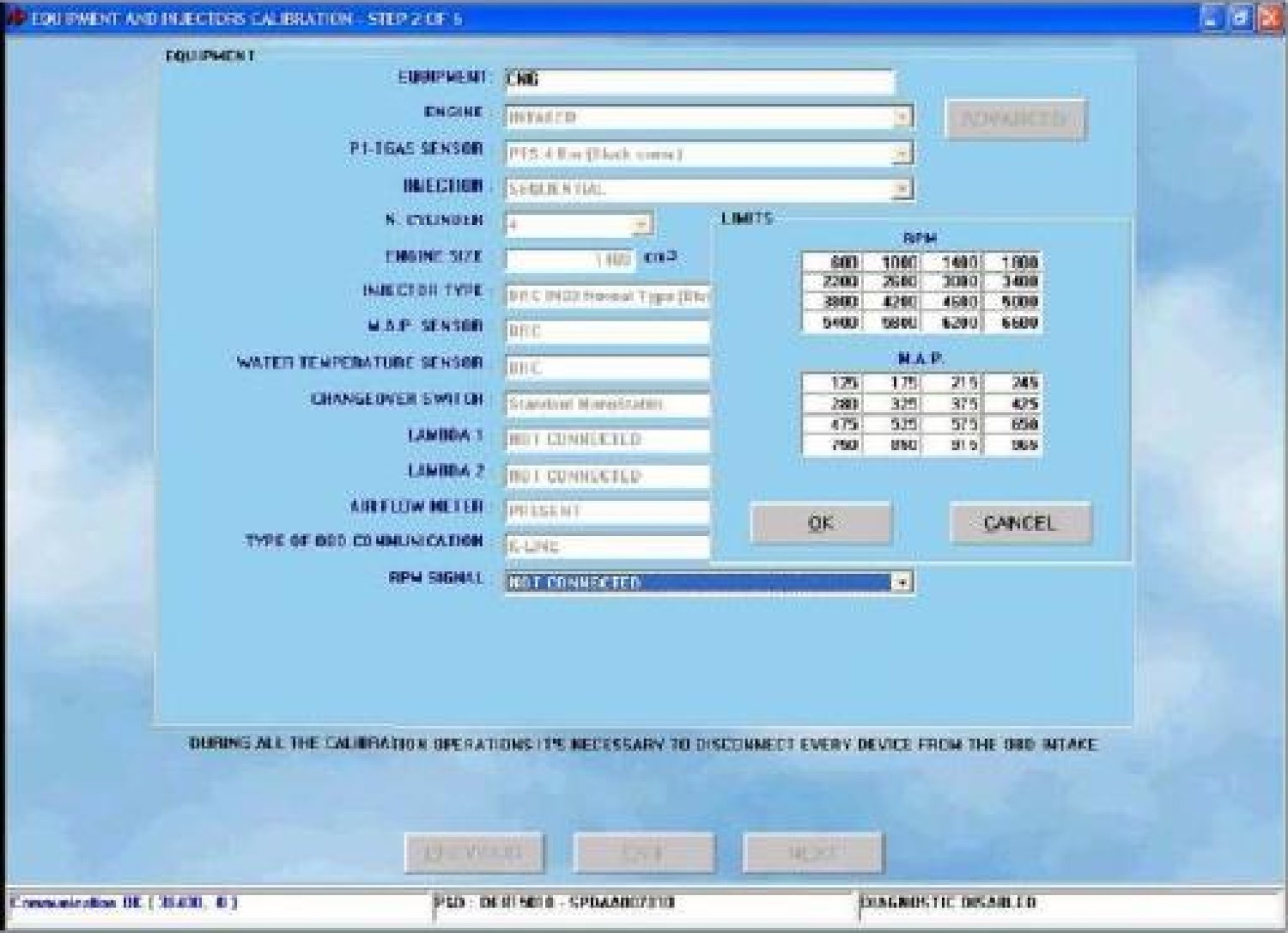Click the RPM limit cell 5000
The image size is (1288, 933).
pos(1012,302)
